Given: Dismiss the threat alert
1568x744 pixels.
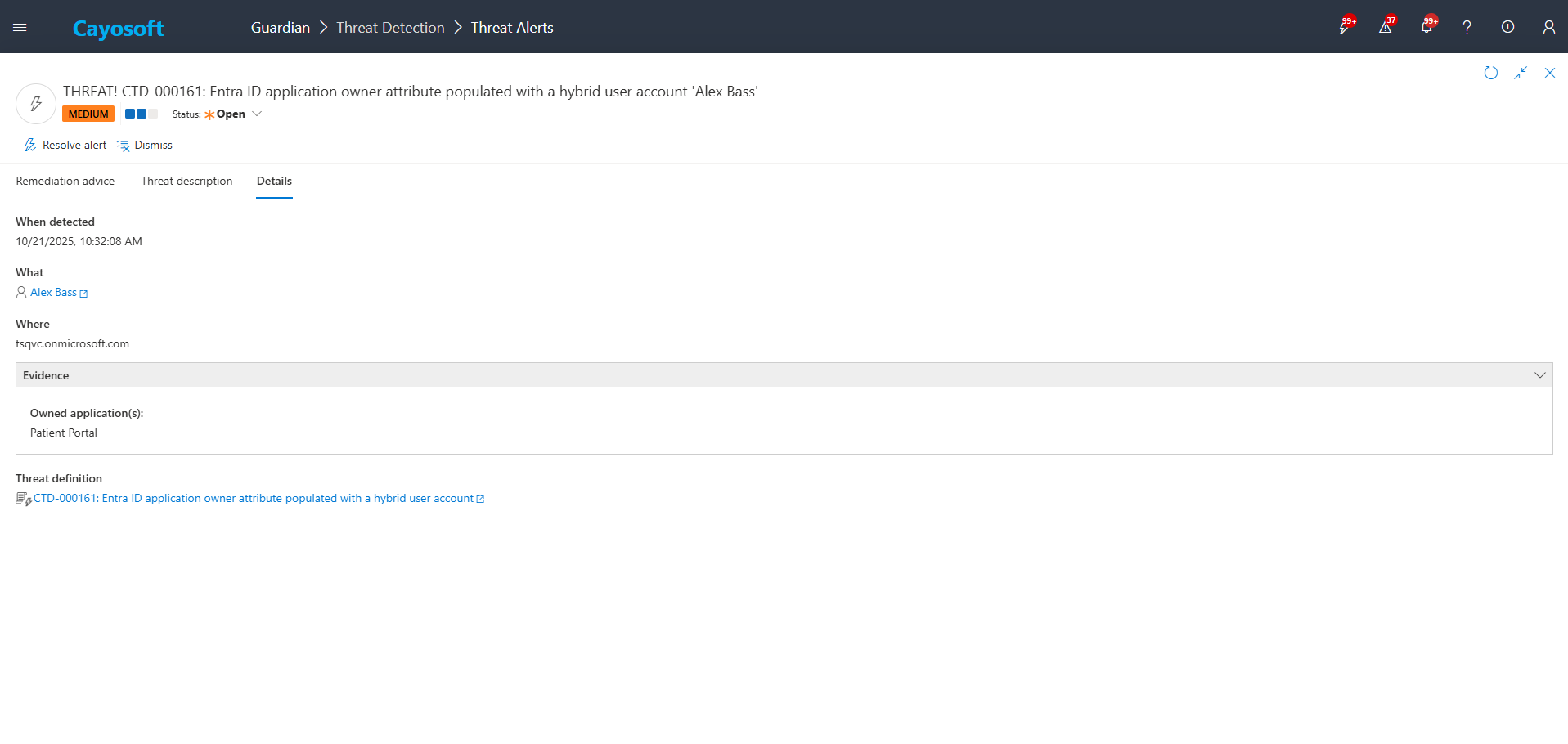Looking at the screenshot, I should point(145,146).
